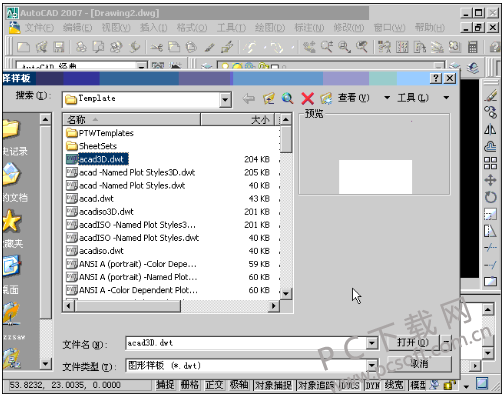Open the Tools menu dropdown arrow in dialog

pyautogui.click(x=446, y=98)
